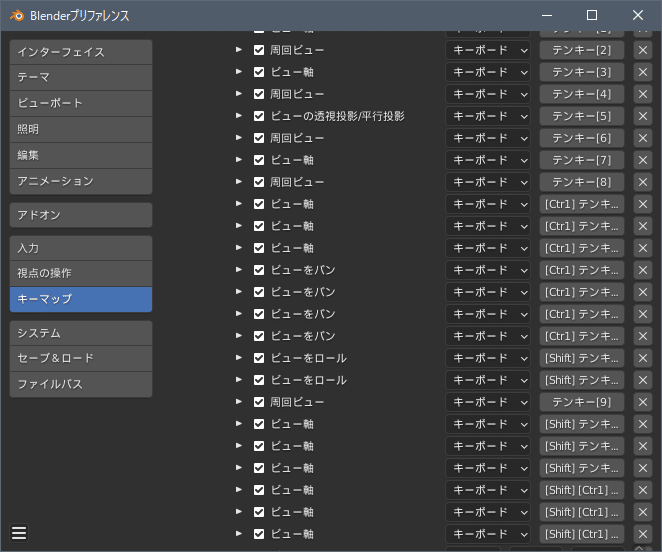
Task: Open the ビューポート section
Action: tap(81, 103)
